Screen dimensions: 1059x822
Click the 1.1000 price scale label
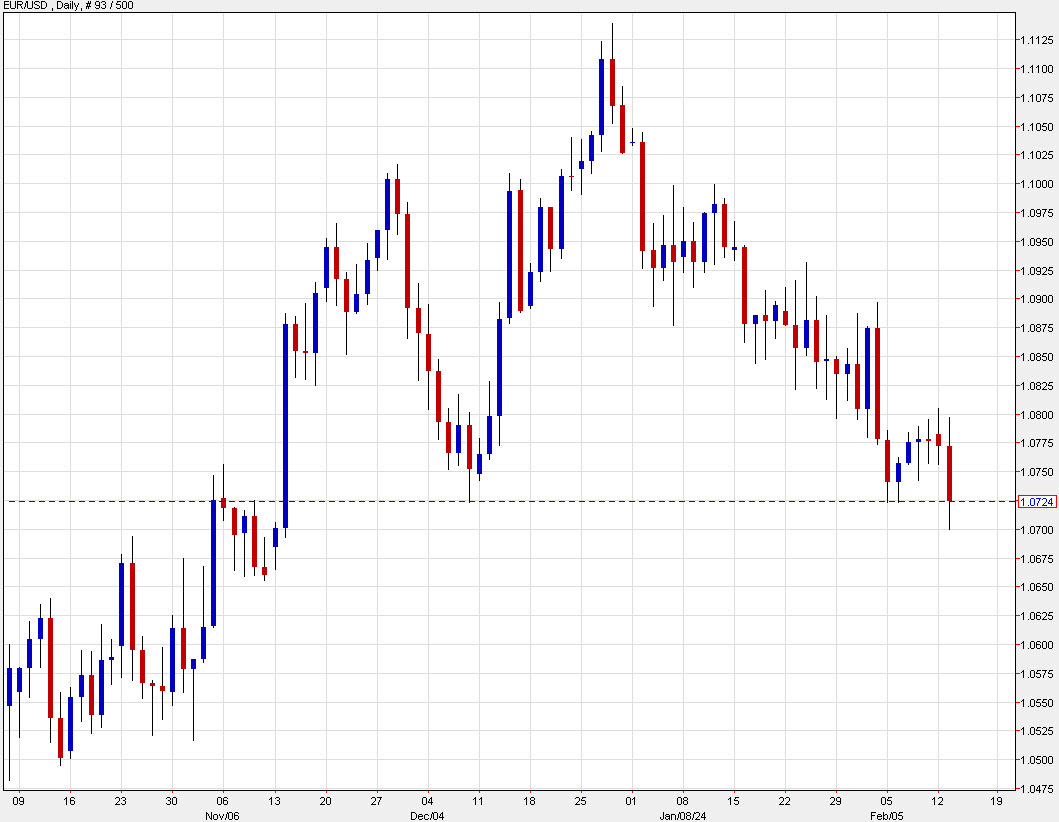tap(1038, 184)
